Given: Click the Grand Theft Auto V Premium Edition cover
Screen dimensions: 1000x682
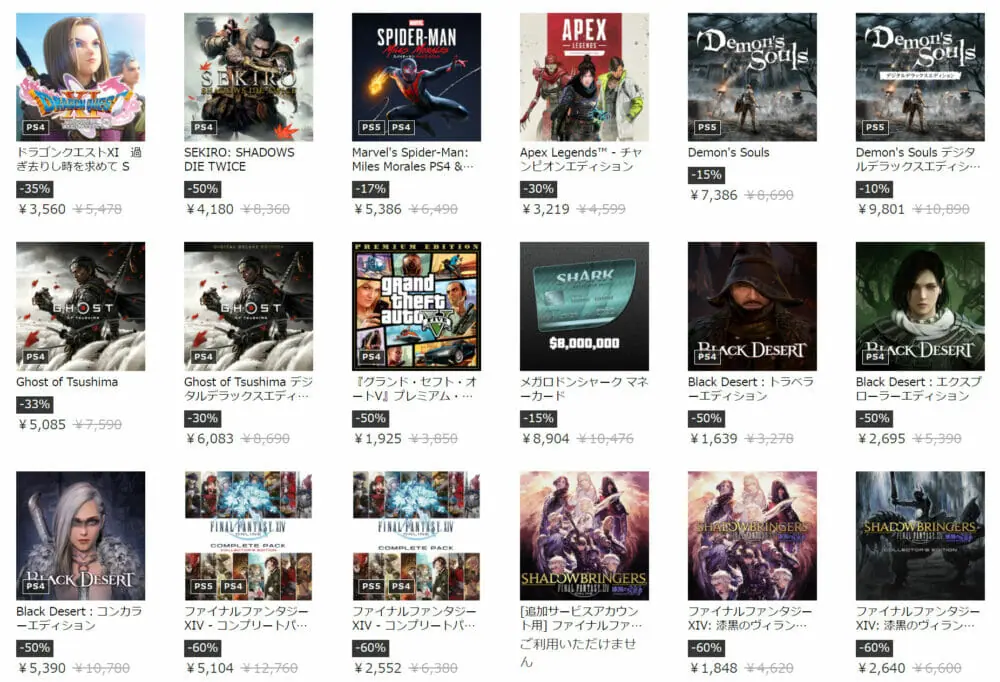Looking at the screenshot, I should (x=416, y=306).
